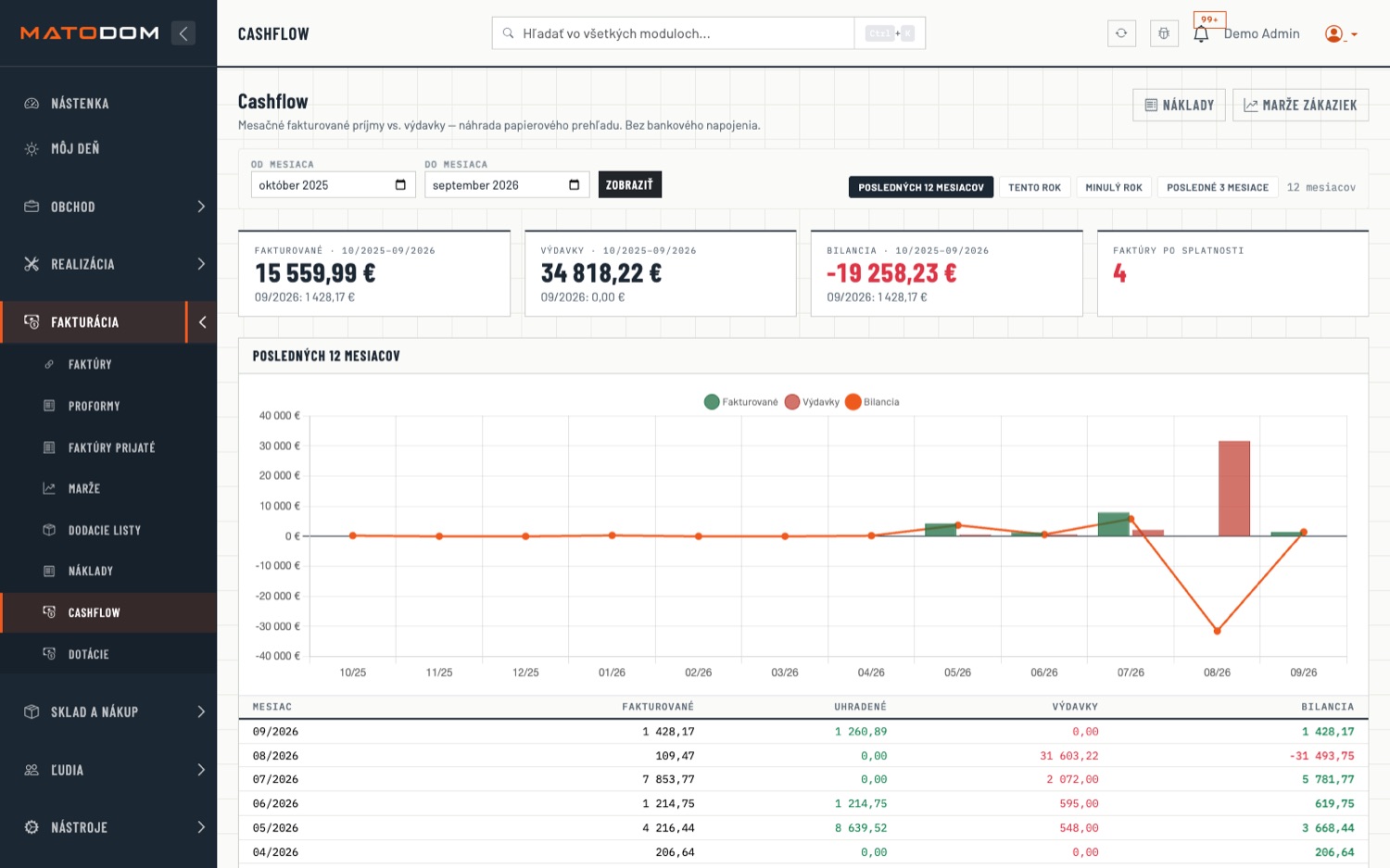Toggle Fakturované legend series

[x=741, y=402]
